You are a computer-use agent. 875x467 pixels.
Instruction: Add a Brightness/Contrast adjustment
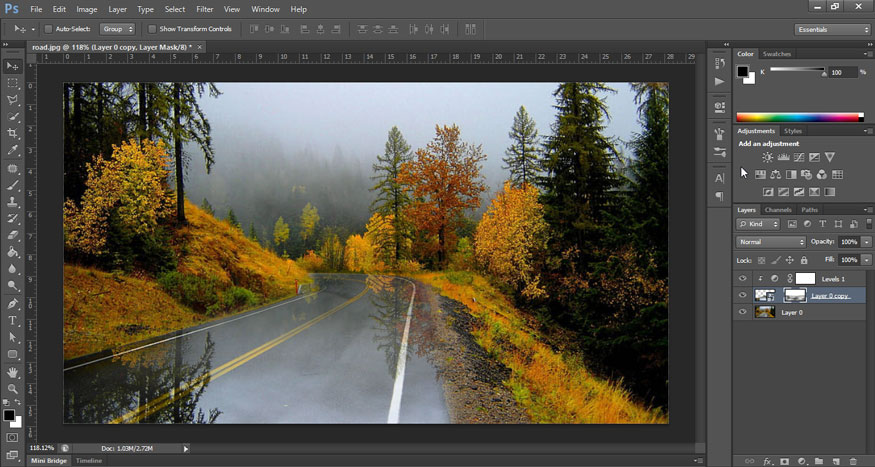767,157
